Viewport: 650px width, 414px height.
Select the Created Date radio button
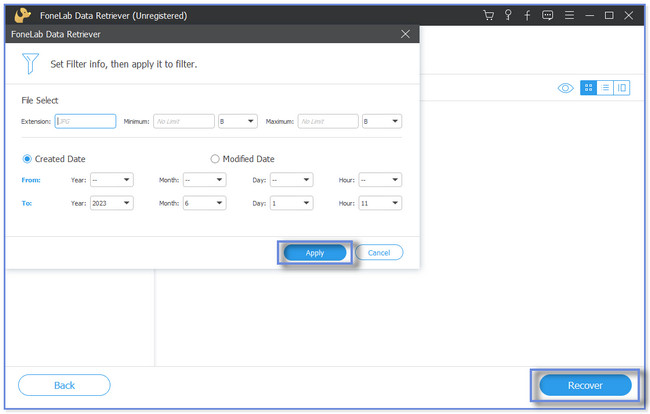click(x=27, y=159)
